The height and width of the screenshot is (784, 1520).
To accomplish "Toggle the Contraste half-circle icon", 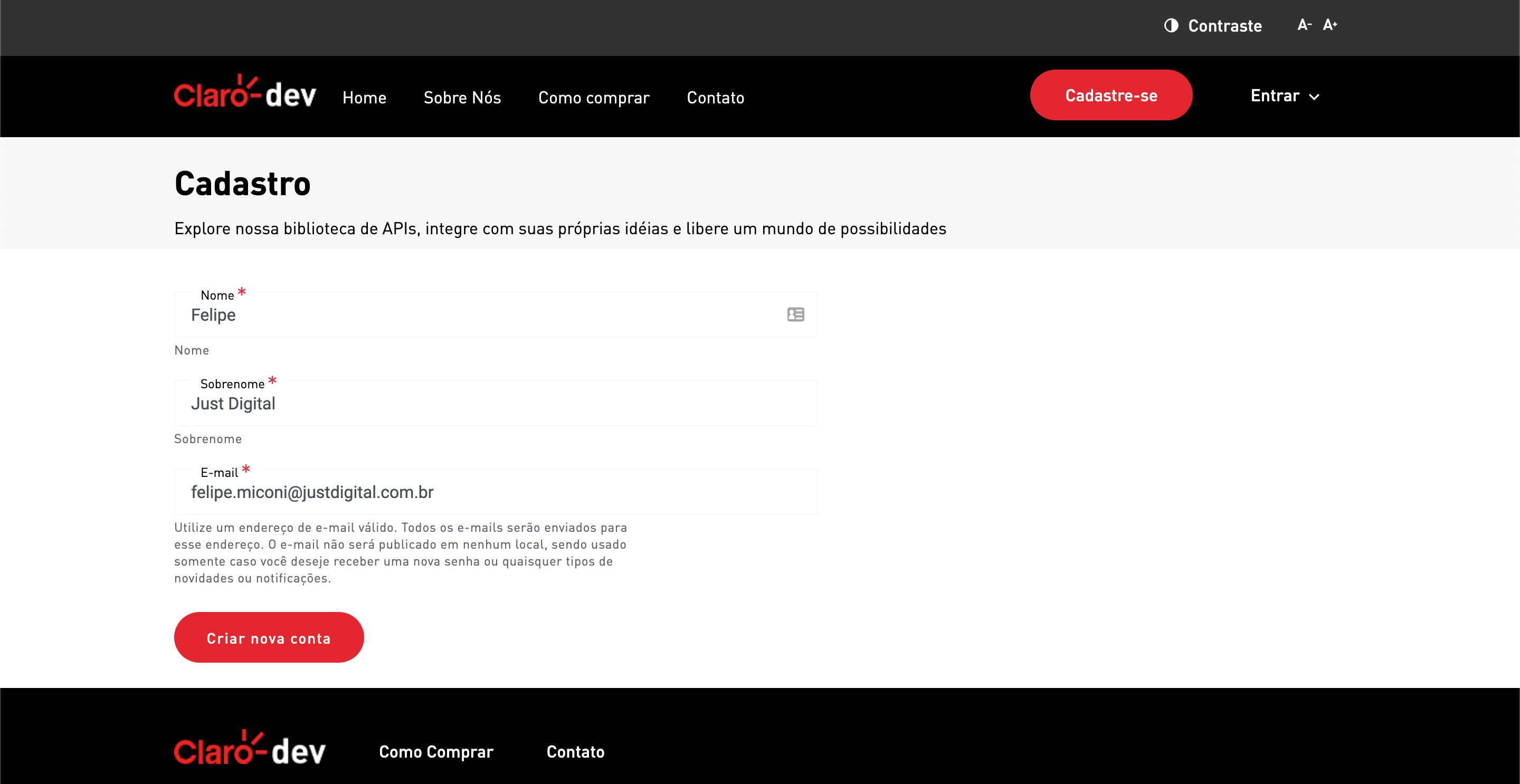I will (x=1171, y=26).
